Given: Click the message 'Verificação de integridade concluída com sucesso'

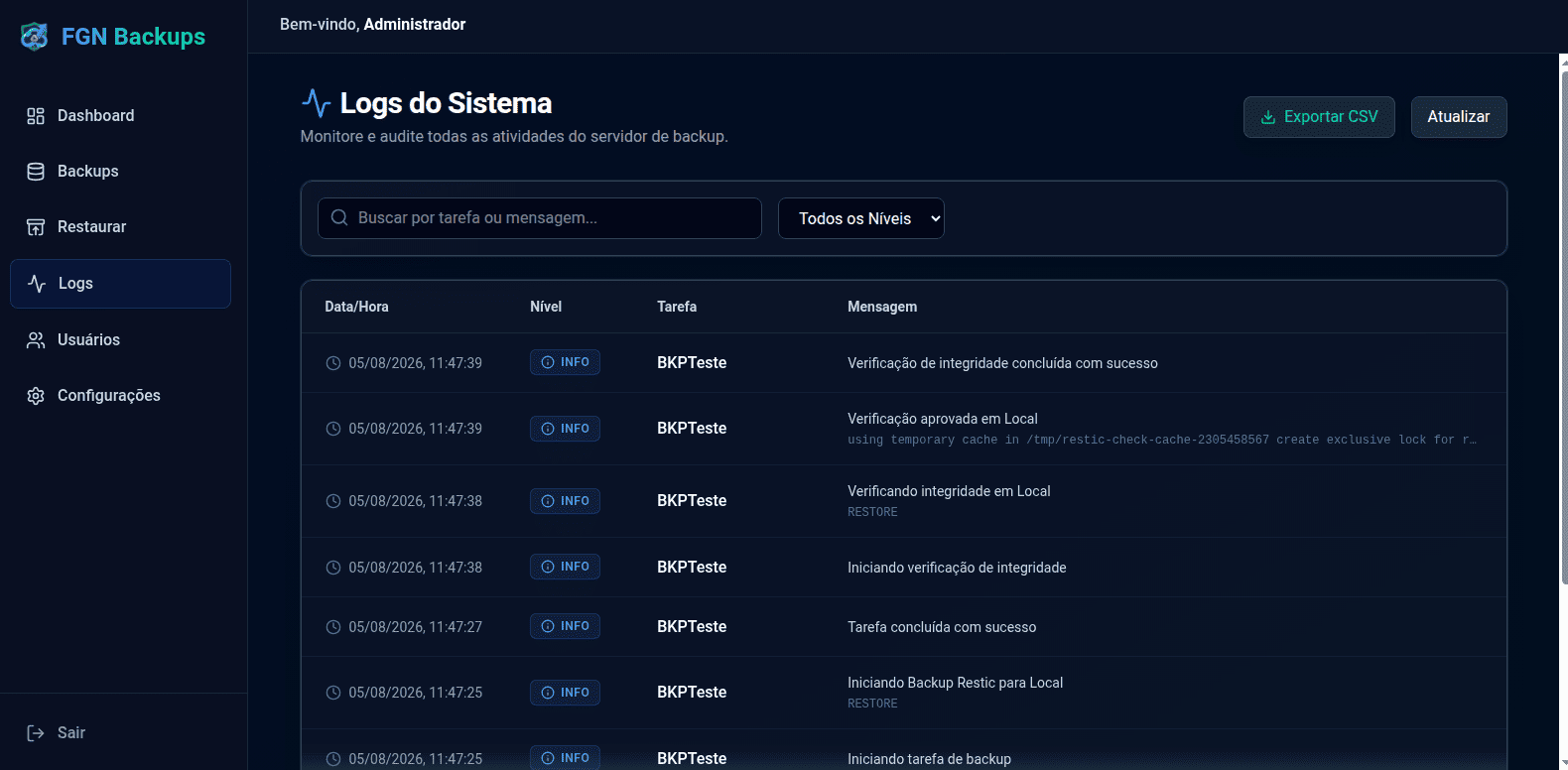Looking at the screenshot, I should click(x=1002, y=363).
